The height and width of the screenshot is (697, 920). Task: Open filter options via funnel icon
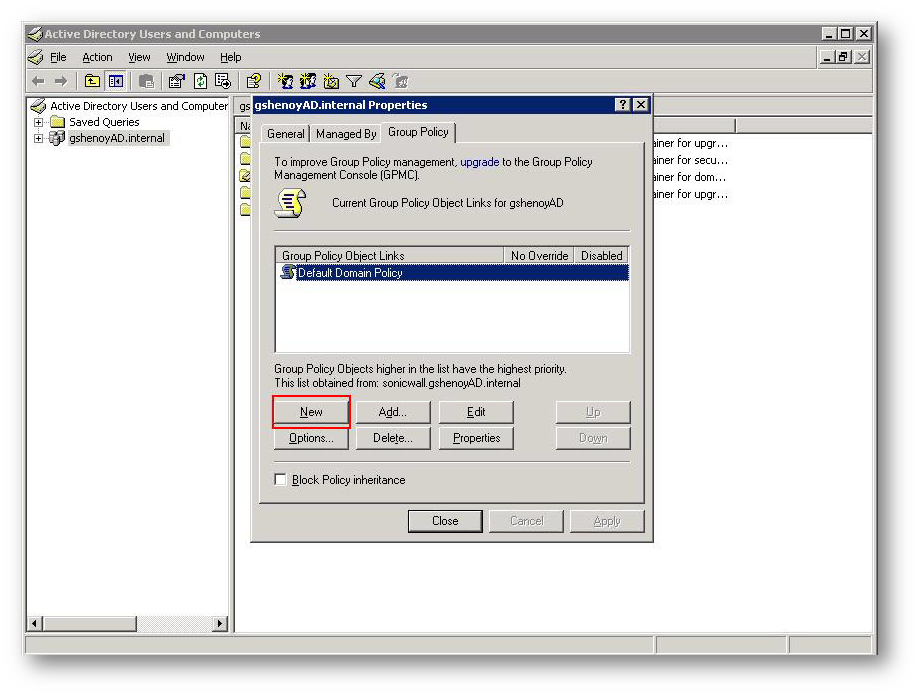[353, 82]
